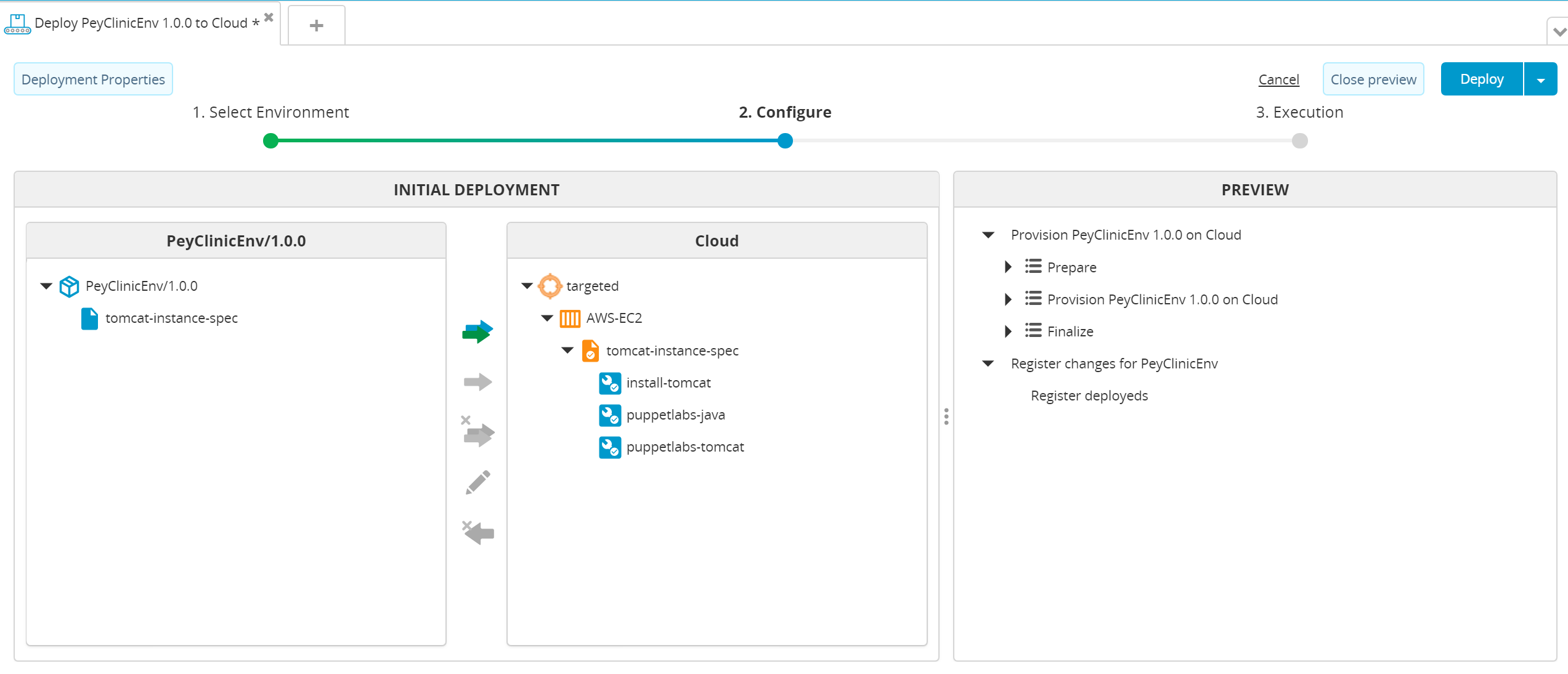Click the PeyClinicEnv/1.0.0 package cube icon
This screenshot has width=1568, height=674.
(69, 286)
